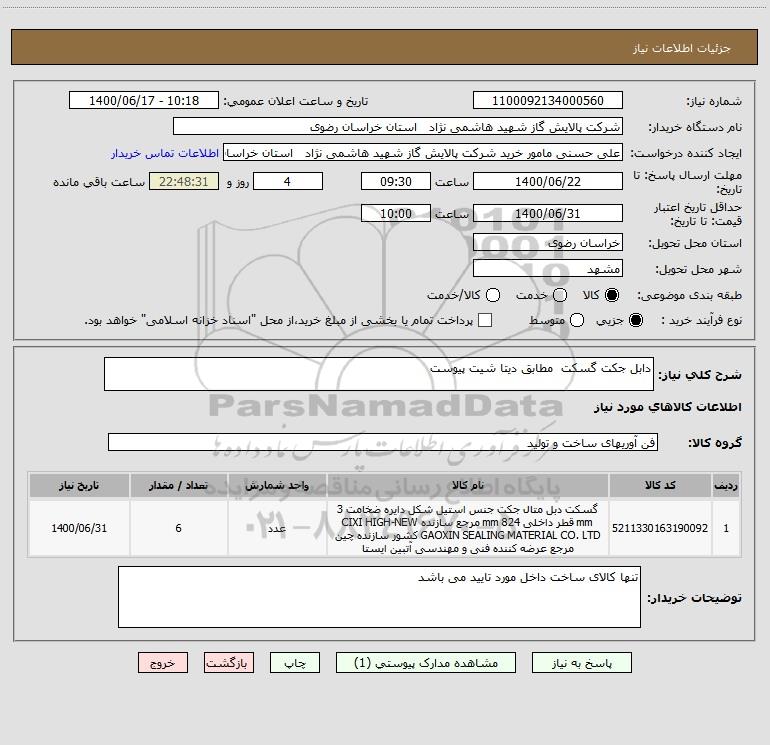Click response deadline date 1400/06/22 field

click(x=548, y=181)
